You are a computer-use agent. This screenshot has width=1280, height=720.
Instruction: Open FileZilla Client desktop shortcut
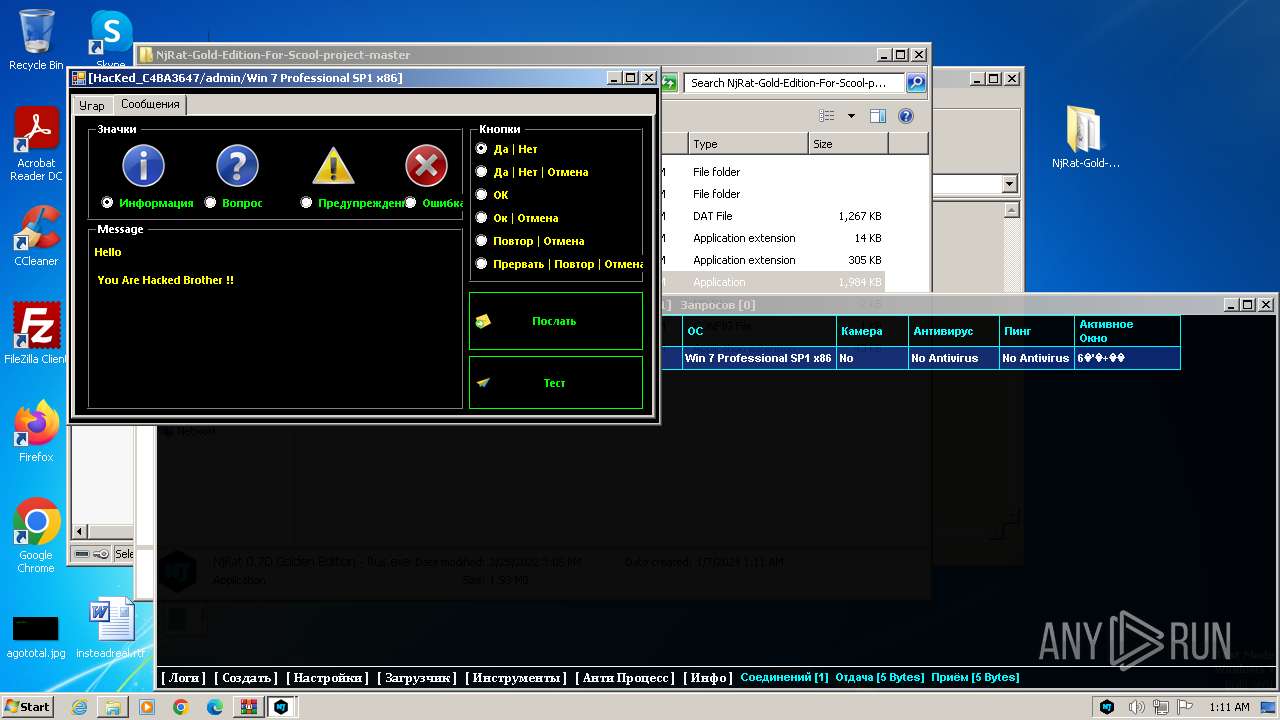(x=36, y=334)
